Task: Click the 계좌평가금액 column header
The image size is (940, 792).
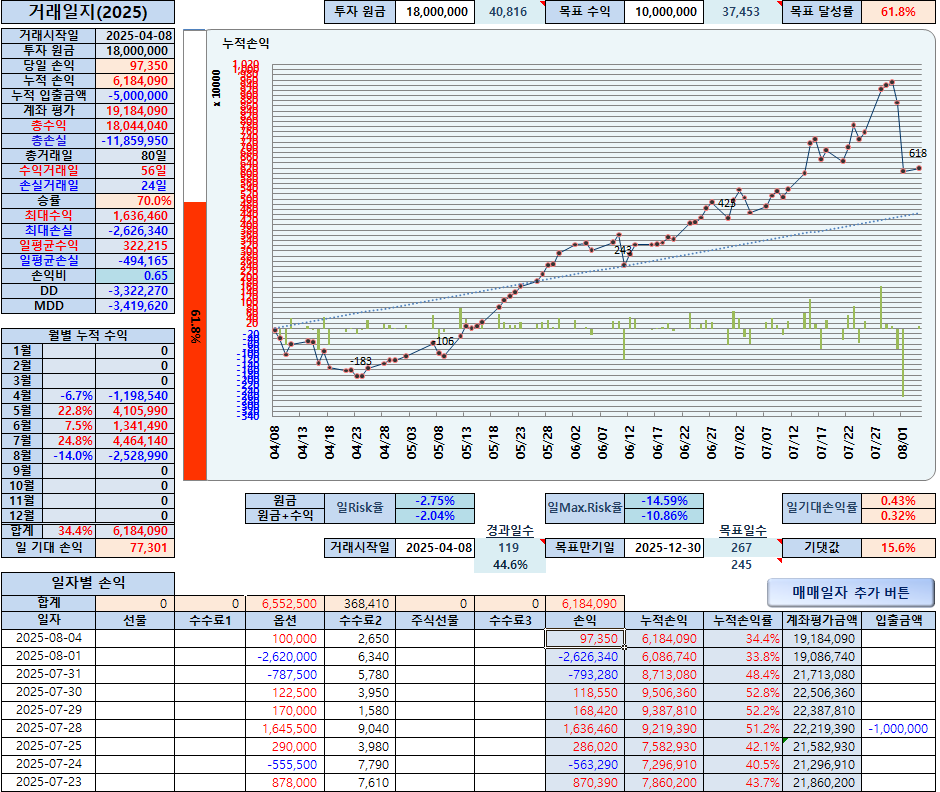Action: [822, 621]
